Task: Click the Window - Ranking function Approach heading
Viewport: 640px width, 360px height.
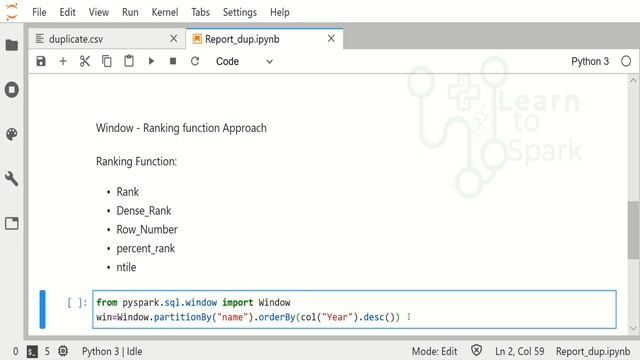Action: pos(181,128)
